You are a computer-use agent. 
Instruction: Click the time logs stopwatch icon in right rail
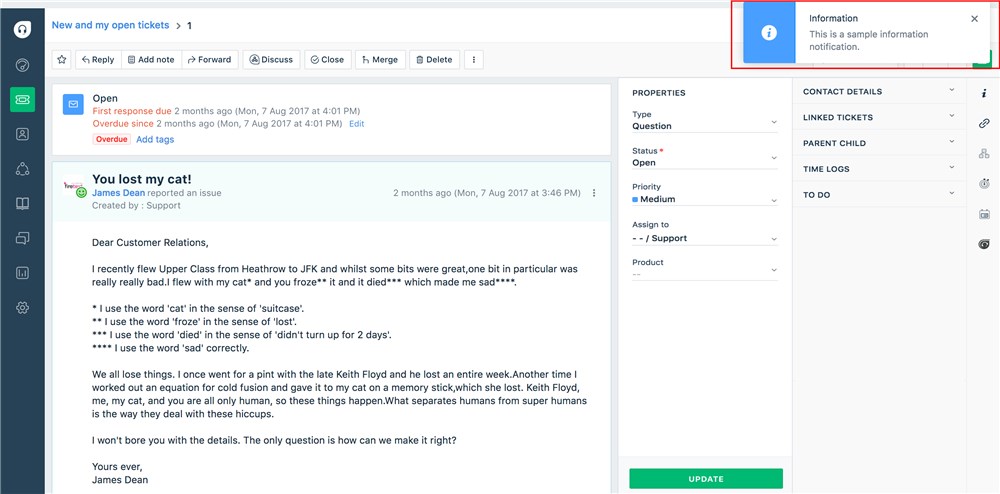pos(984,184)
